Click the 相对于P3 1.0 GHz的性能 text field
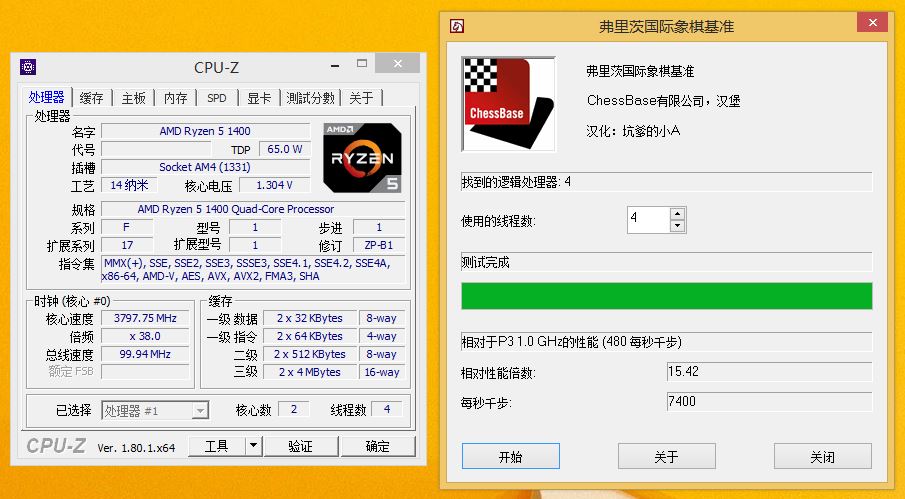The image size is (905, 499). 667,342
